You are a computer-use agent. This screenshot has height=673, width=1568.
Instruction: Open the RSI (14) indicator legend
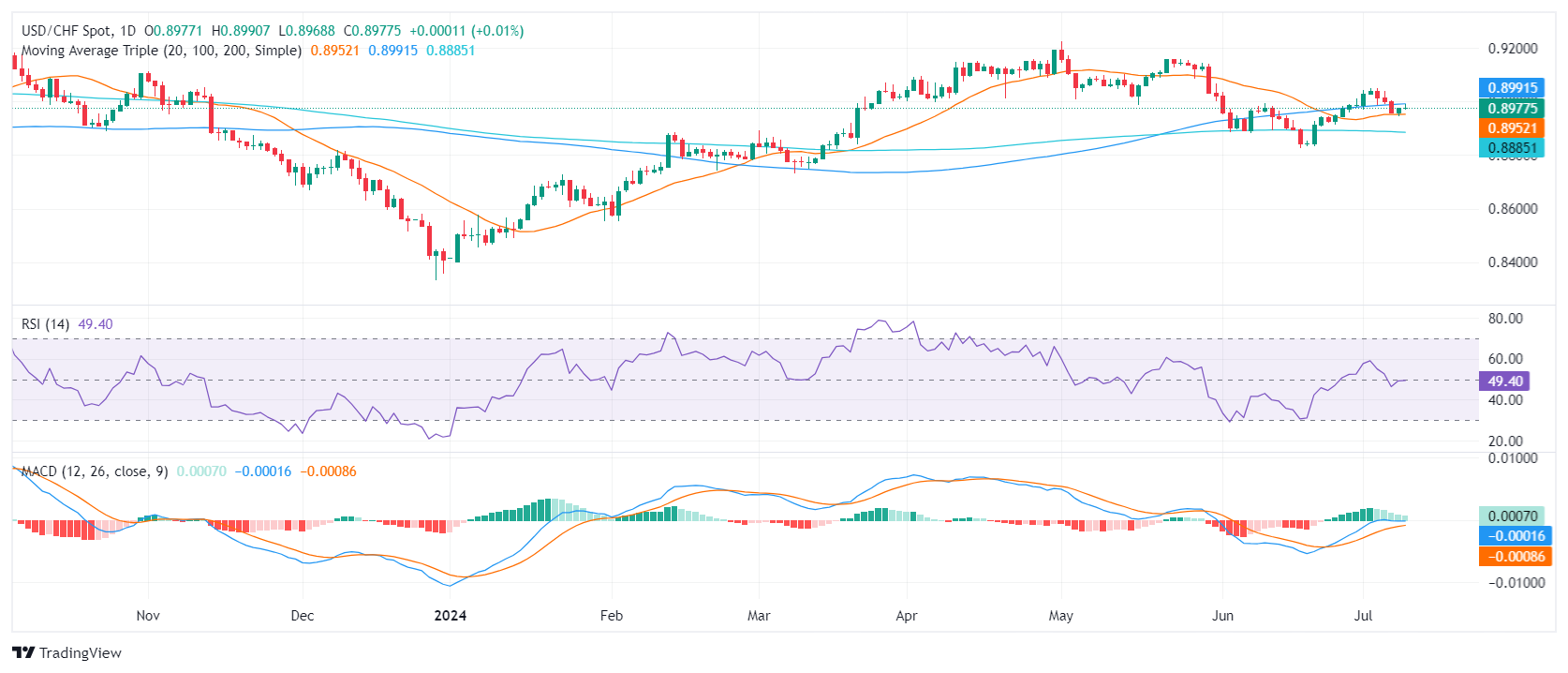pos(45,324)
